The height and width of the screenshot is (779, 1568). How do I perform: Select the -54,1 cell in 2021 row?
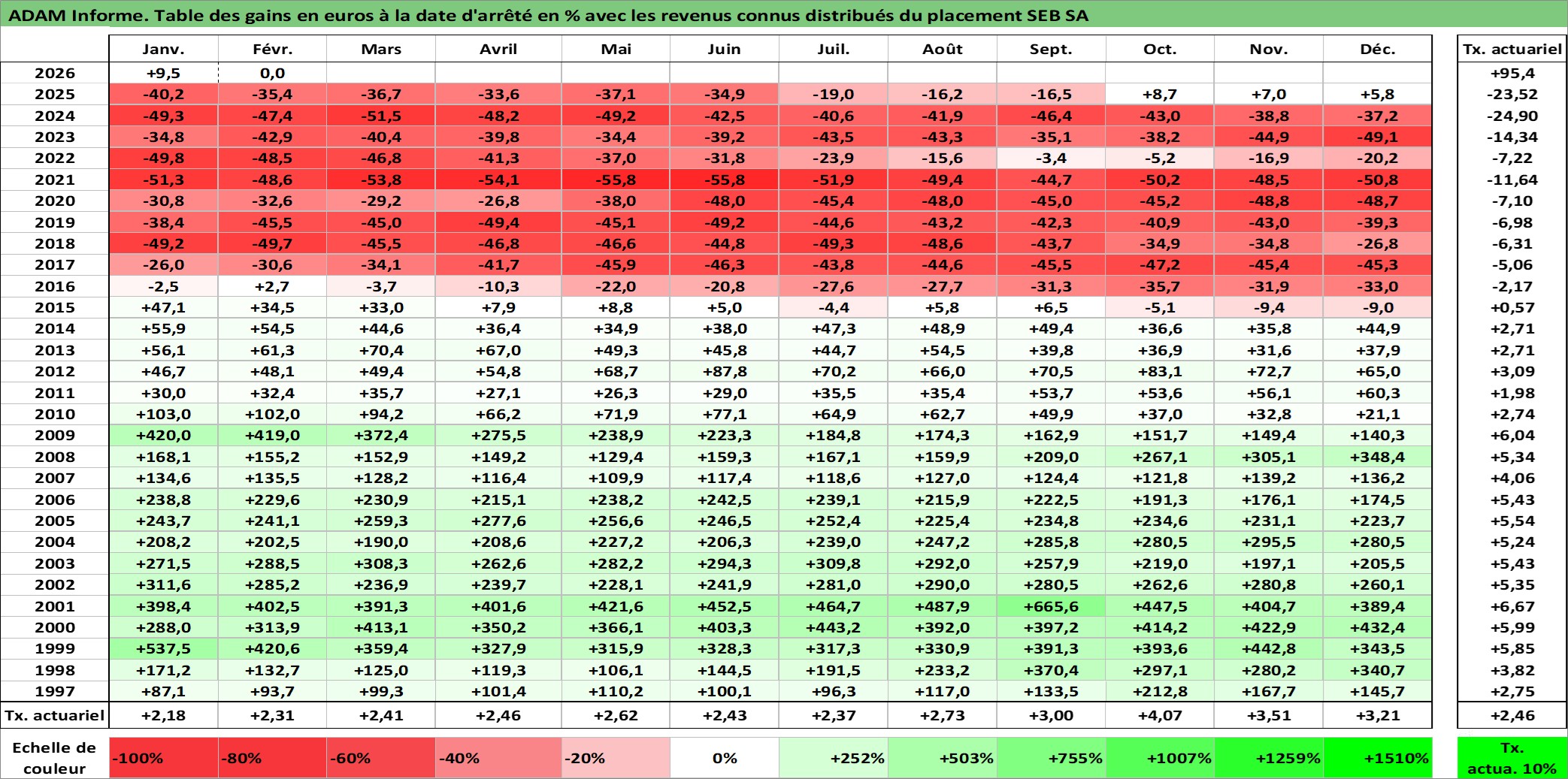pos(498,180)
